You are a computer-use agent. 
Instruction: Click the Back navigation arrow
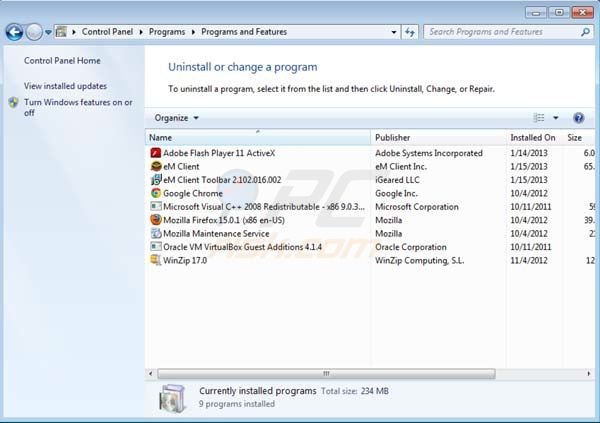[x=14, y=32]
